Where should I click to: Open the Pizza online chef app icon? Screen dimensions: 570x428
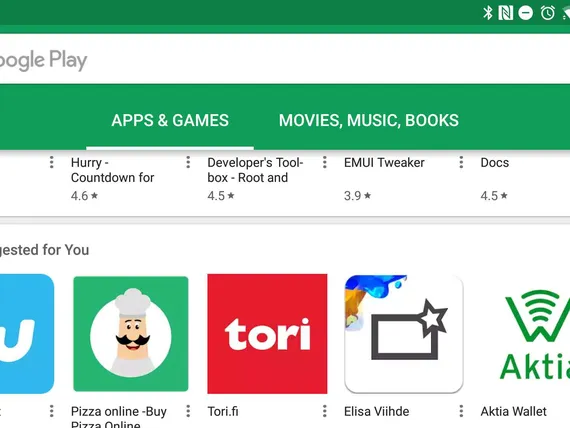(131, 334)
